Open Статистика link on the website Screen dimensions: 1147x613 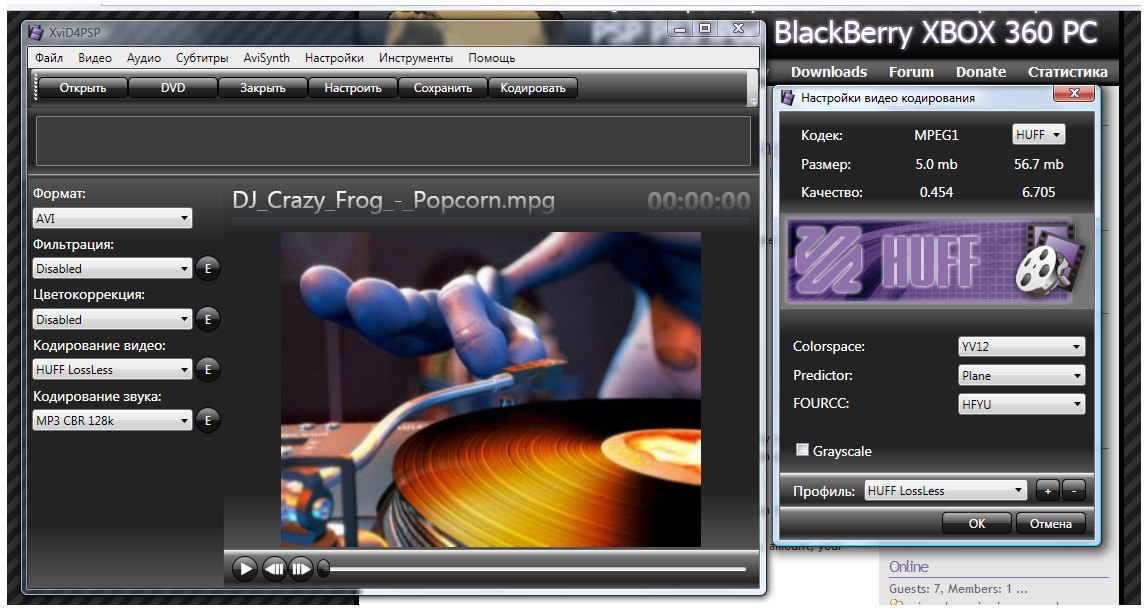[x=1067, y=72]
